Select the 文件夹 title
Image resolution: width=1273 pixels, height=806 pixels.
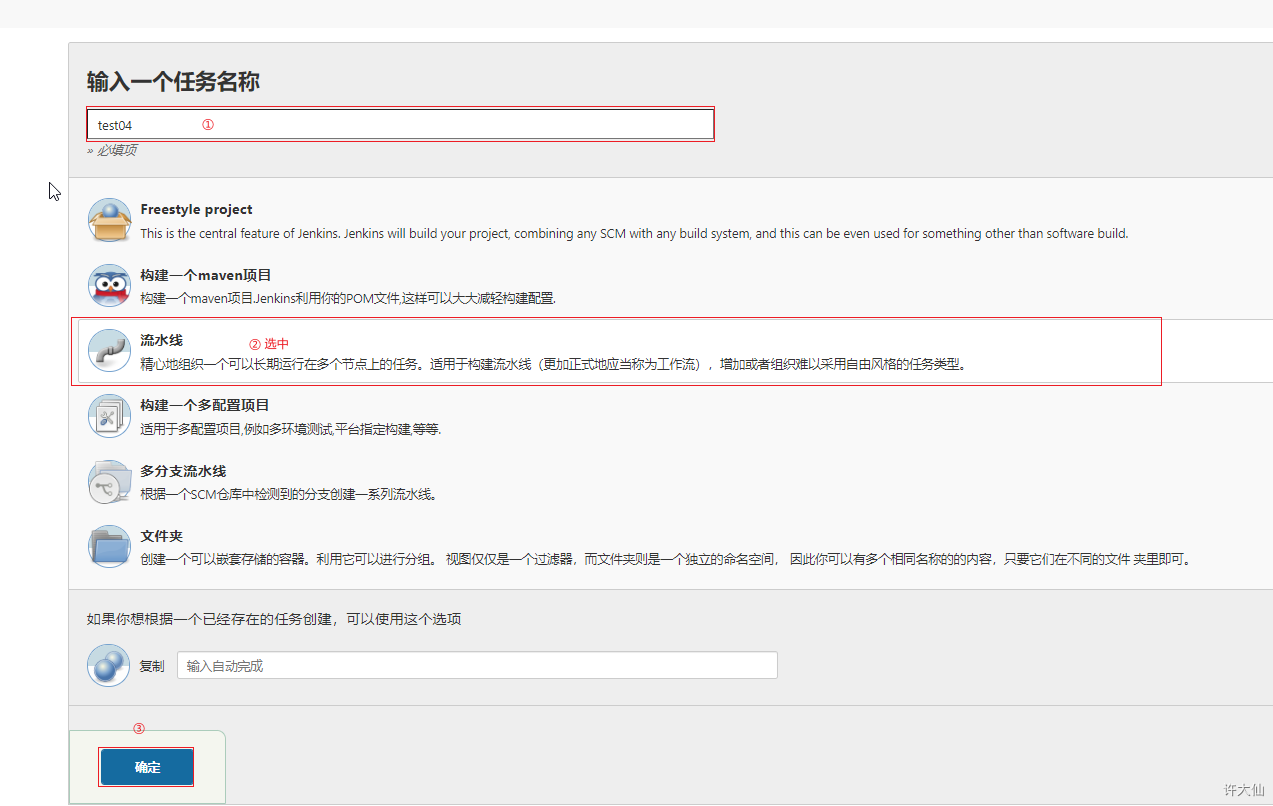[162, 536]
